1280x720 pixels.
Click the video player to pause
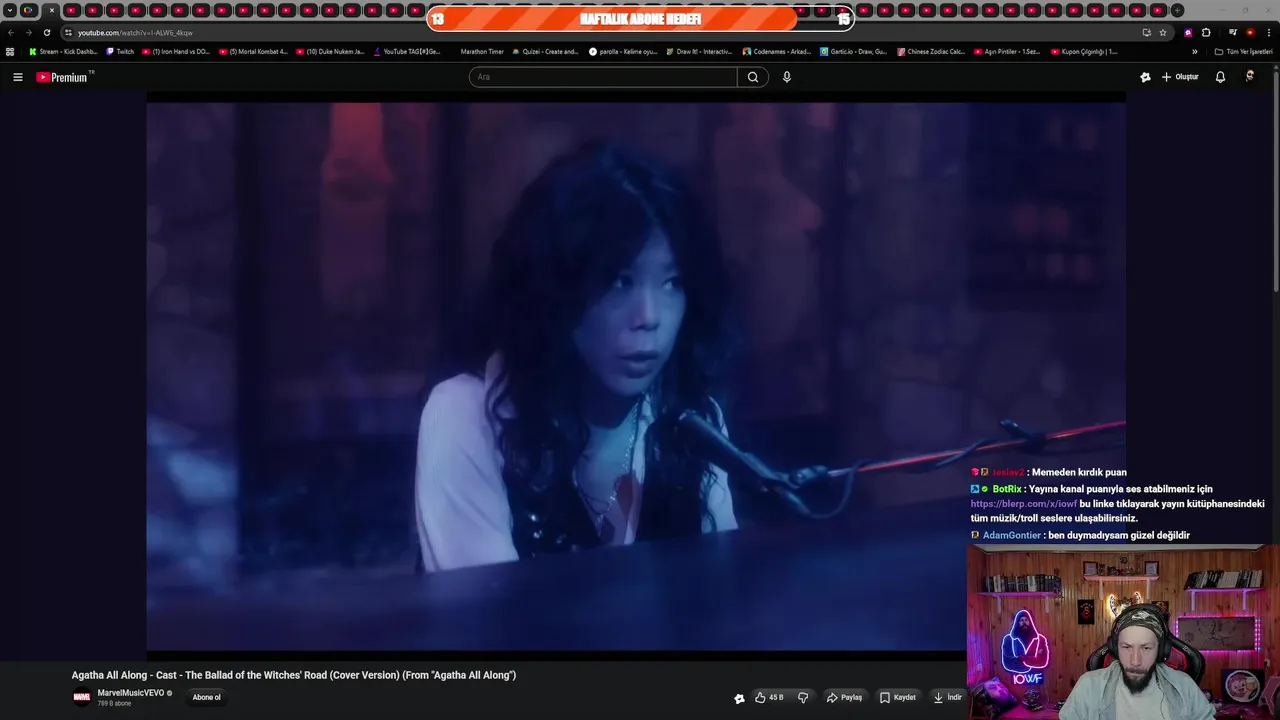[636, 375]
